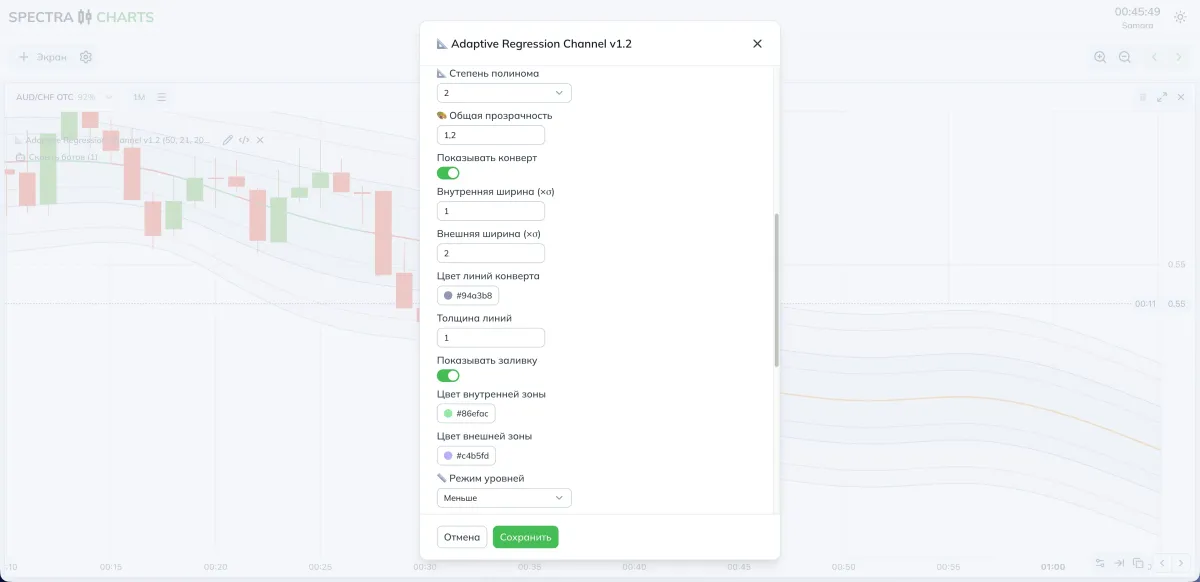Click the zoom out magnifier icon

pyautogui.click(x=1125, y=58)
